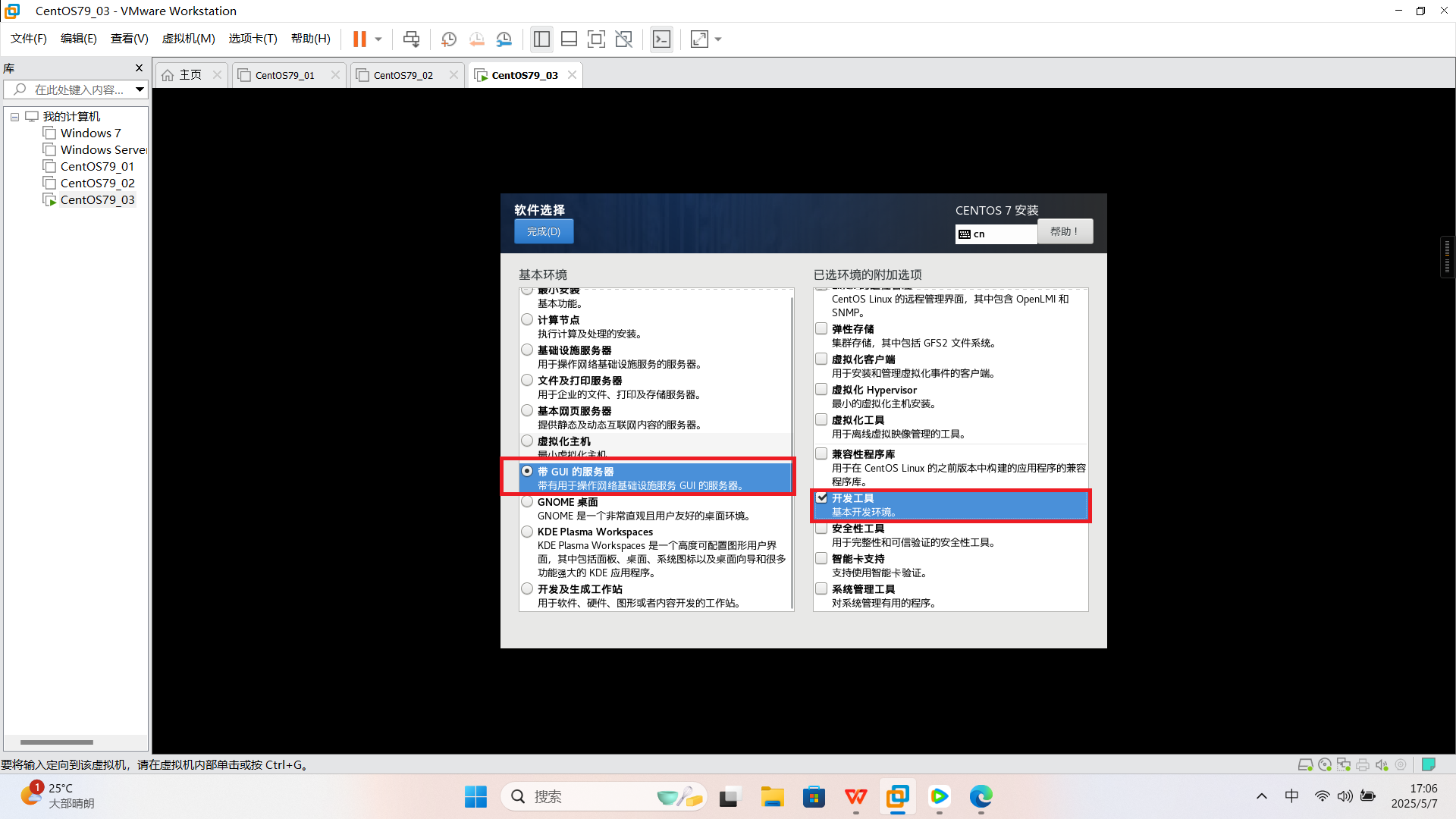Toggle the library sidebar view icon
The image size is (1456, 819).
[541, 39]
